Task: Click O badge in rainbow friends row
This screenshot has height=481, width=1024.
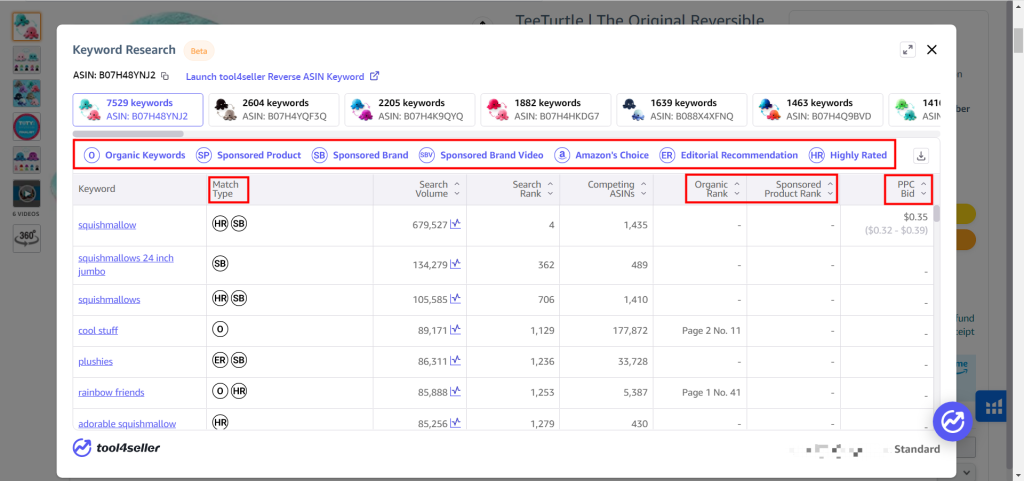Action: [x=220, y=392]
